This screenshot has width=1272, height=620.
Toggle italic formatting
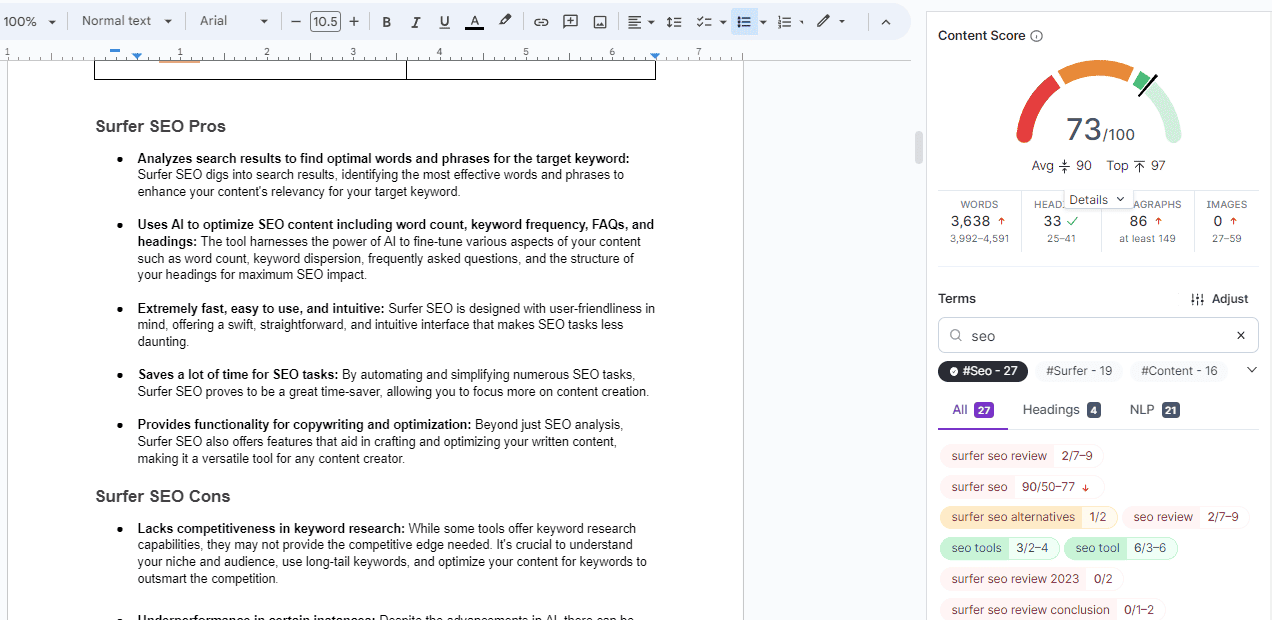pos(415,20)
